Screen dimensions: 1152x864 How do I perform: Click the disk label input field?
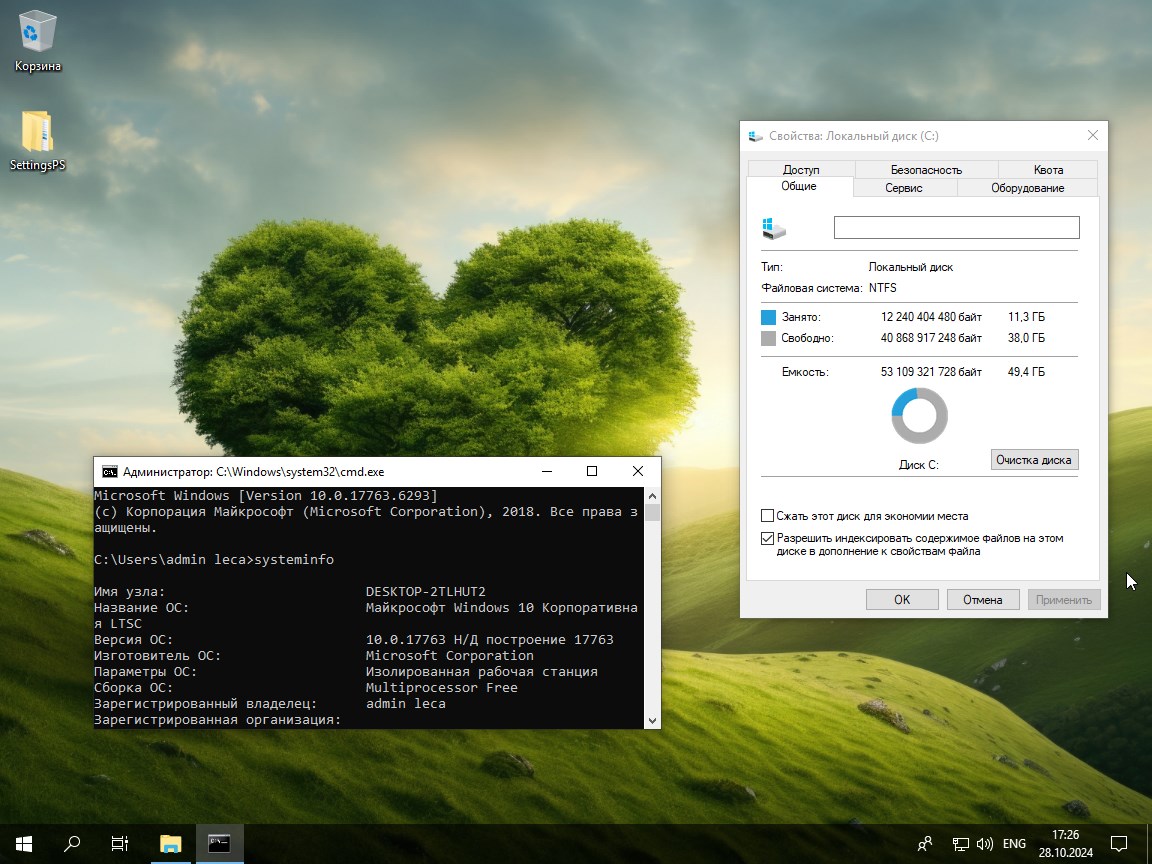(x=957, y=227)
